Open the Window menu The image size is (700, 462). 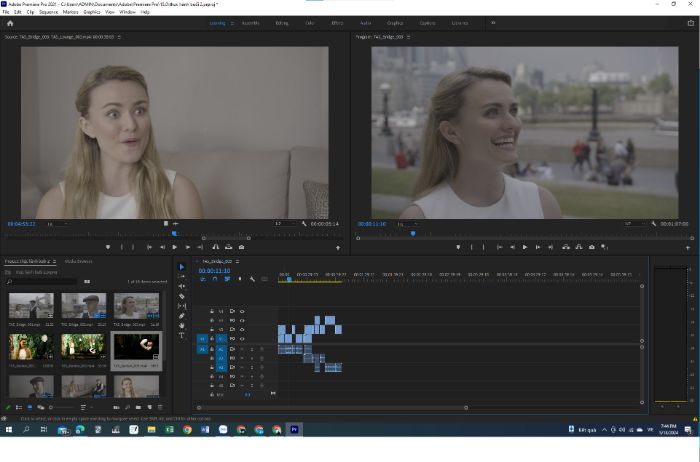[x=127, y=12]
